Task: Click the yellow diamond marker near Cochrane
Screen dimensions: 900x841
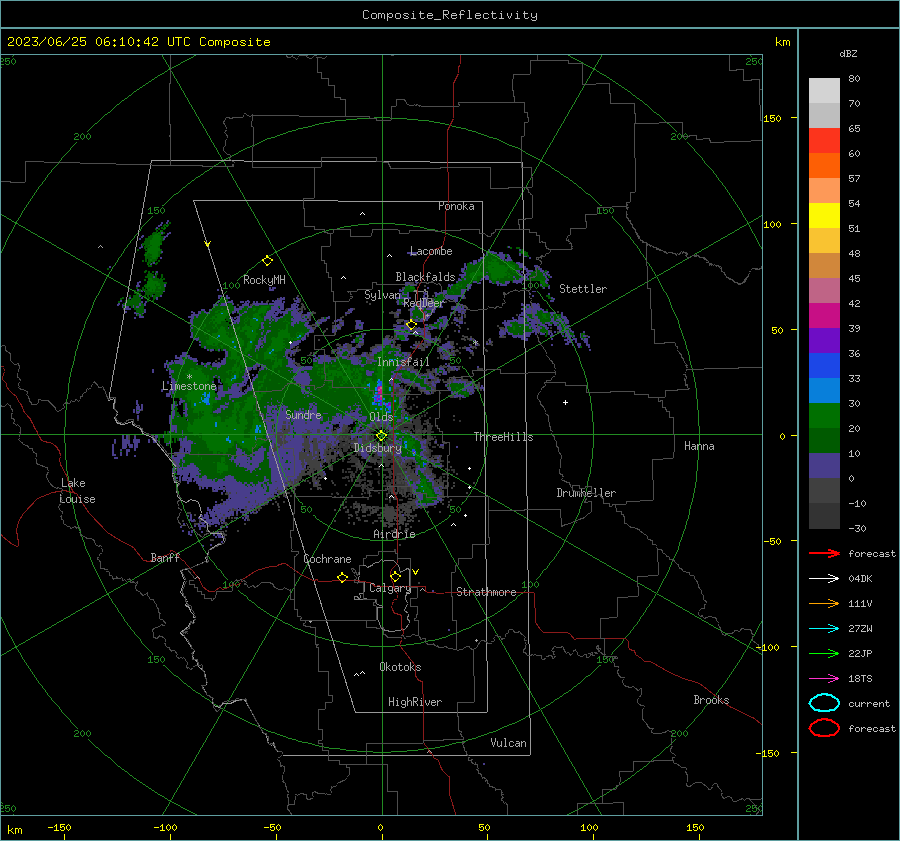Action: (x=342, y=578)
